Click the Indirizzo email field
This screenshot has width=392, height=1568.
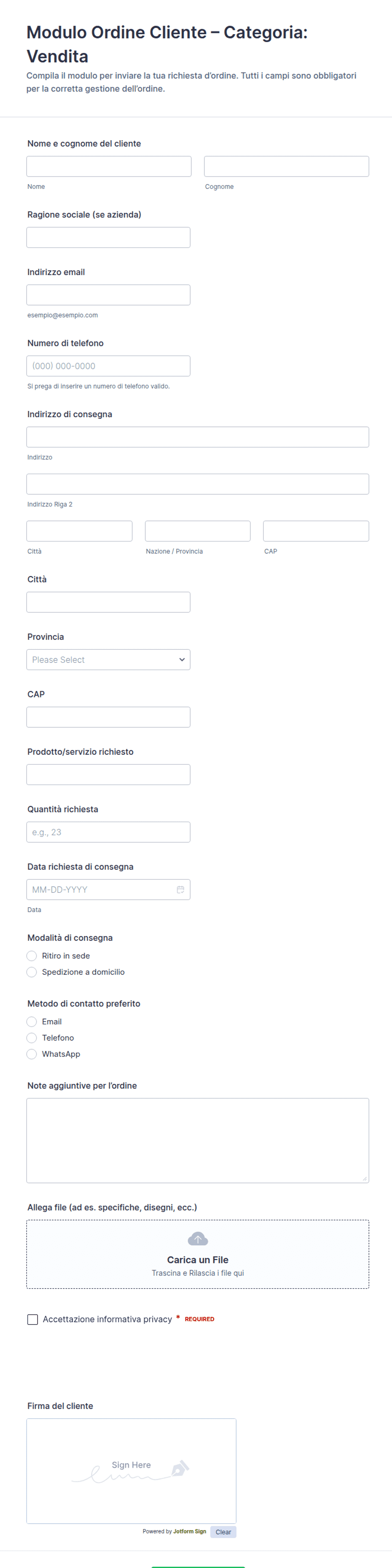[x=108, y=295]
